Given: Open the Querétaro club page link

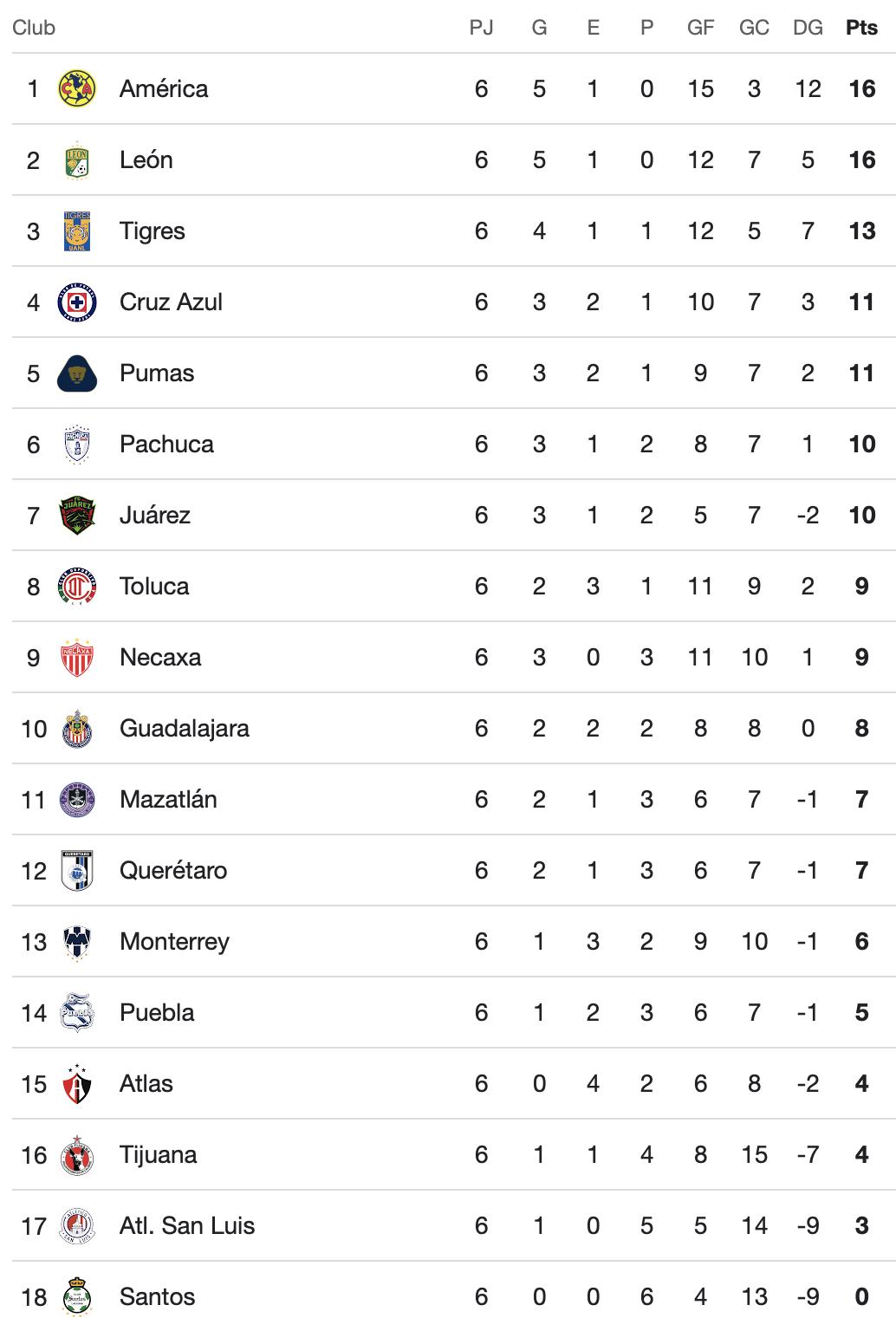Looking at the screenshot, I should click(x=173, y=870).
